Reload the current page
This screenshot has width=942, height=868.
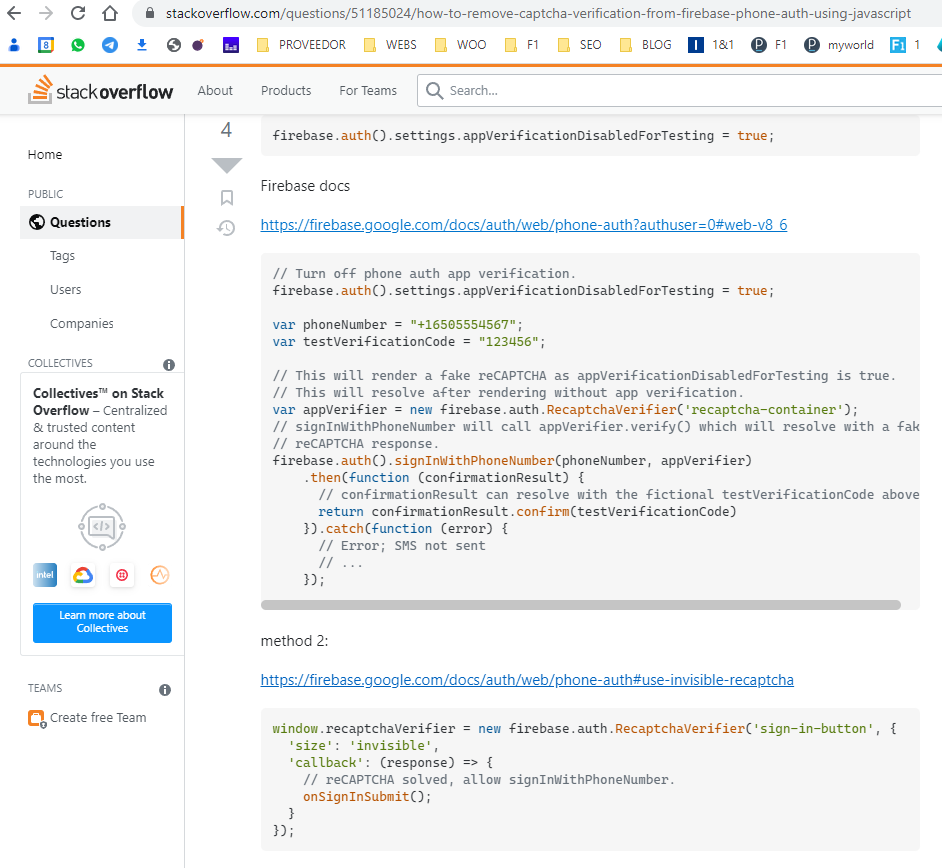point(77,13)
